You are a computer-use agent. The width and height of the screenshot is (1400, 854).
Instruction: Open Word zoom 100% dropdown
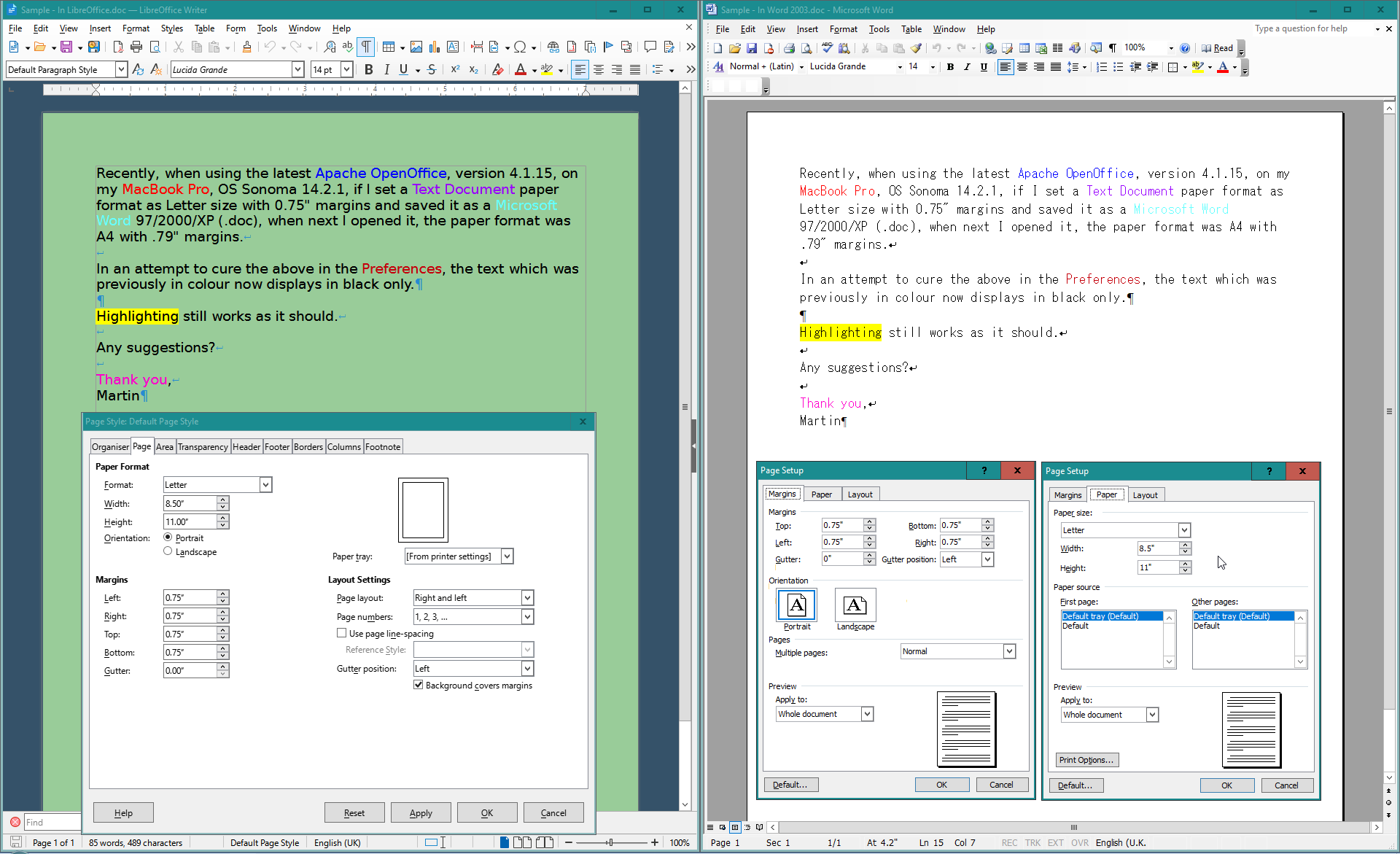pyautogui.click(x=1171, y=48)
